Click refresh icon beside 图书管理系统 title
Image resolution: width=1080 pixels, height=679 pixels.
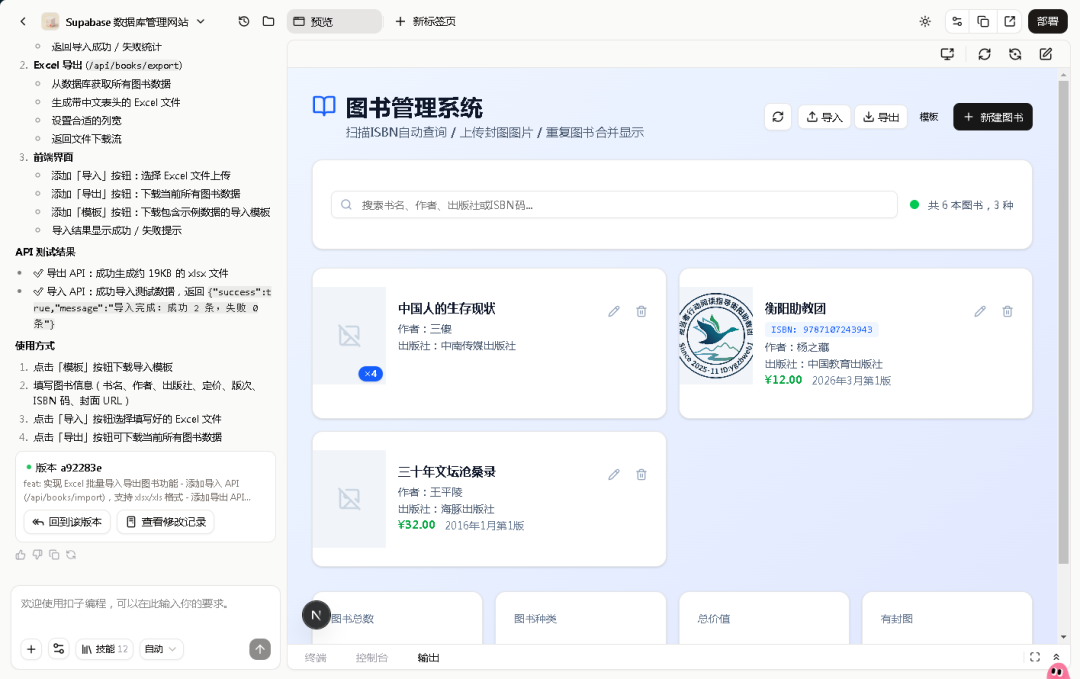pos(778,116)
